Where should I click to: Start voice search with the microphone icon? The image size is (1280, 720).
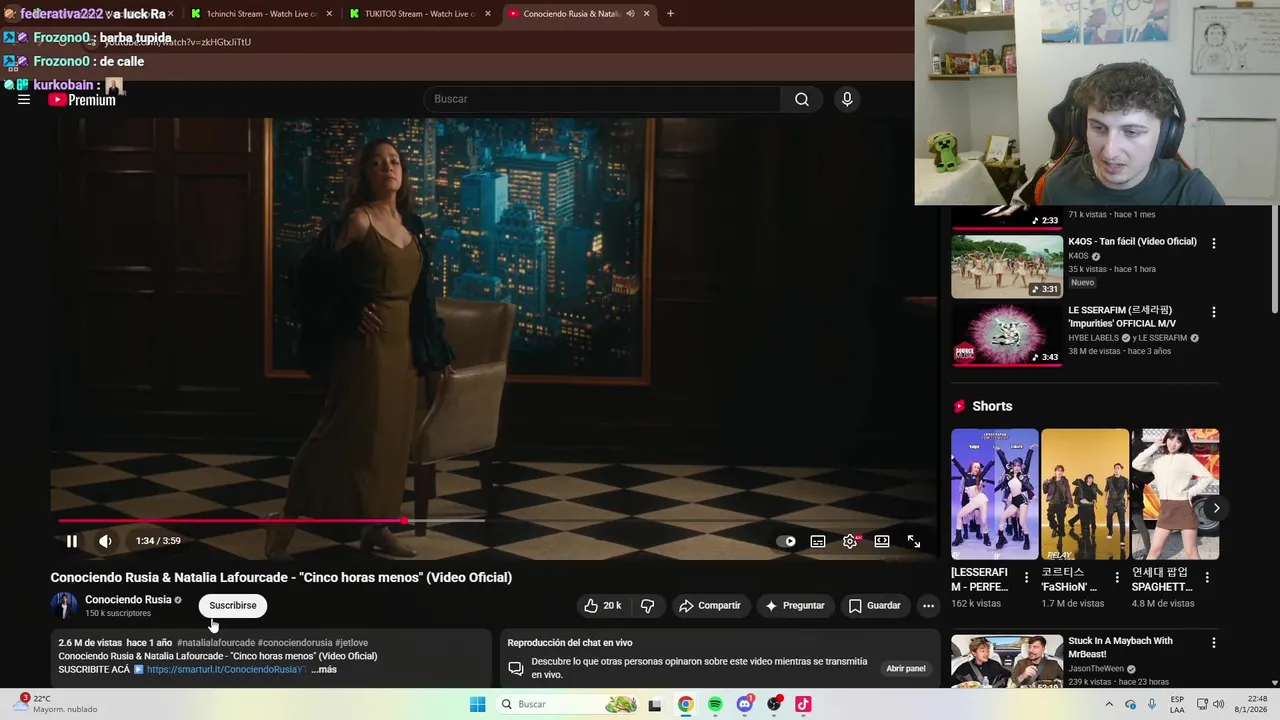click(x=847, y=99)
